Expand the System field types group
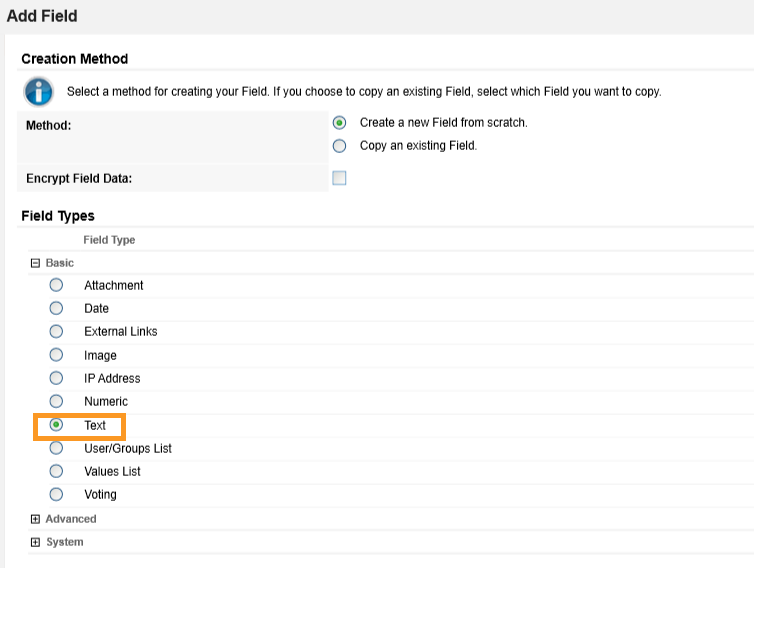The width and height of the screenshot is (777, 636). pos(35,542)
